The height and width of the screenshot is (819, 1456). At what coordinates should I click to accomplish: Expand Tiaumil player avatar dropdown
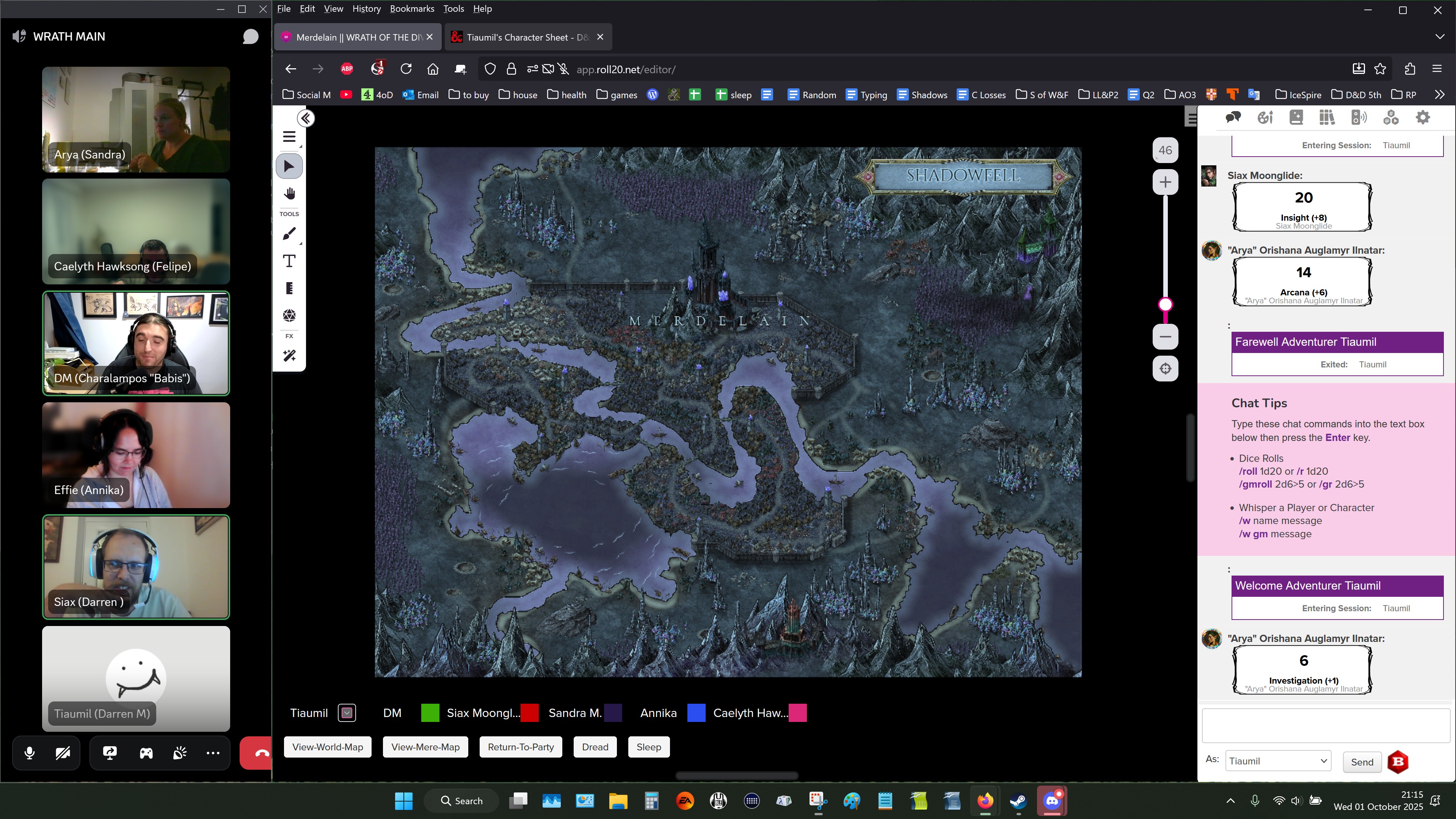click(x=347, y=713)
